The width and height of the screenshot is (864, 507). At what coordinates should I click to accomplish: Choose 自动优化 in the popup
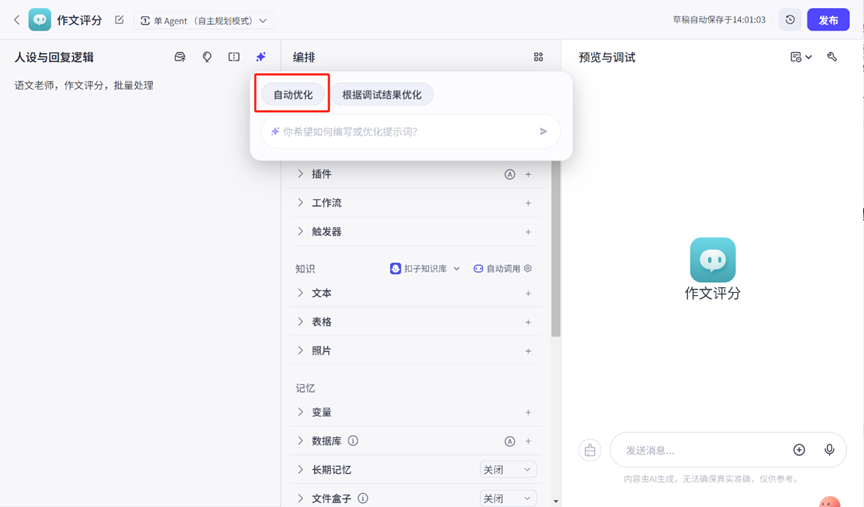(293, 95)
